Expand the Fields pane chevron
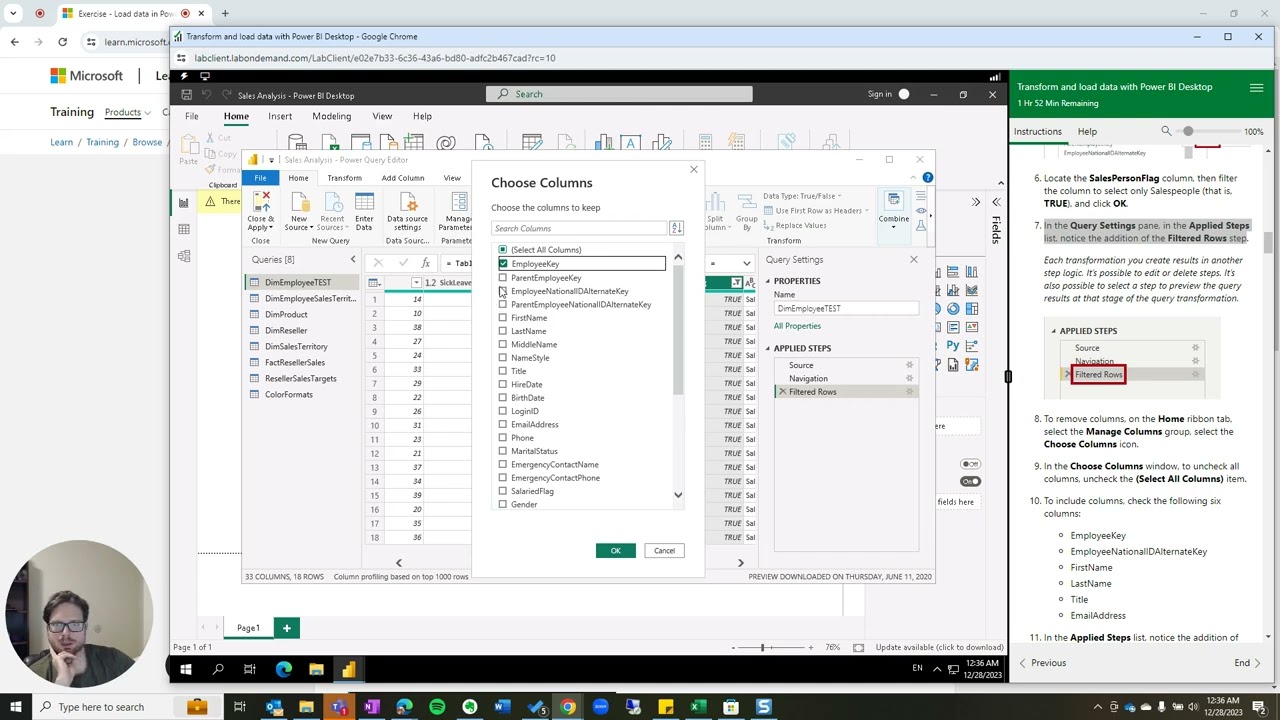 (x=996, y=201)
